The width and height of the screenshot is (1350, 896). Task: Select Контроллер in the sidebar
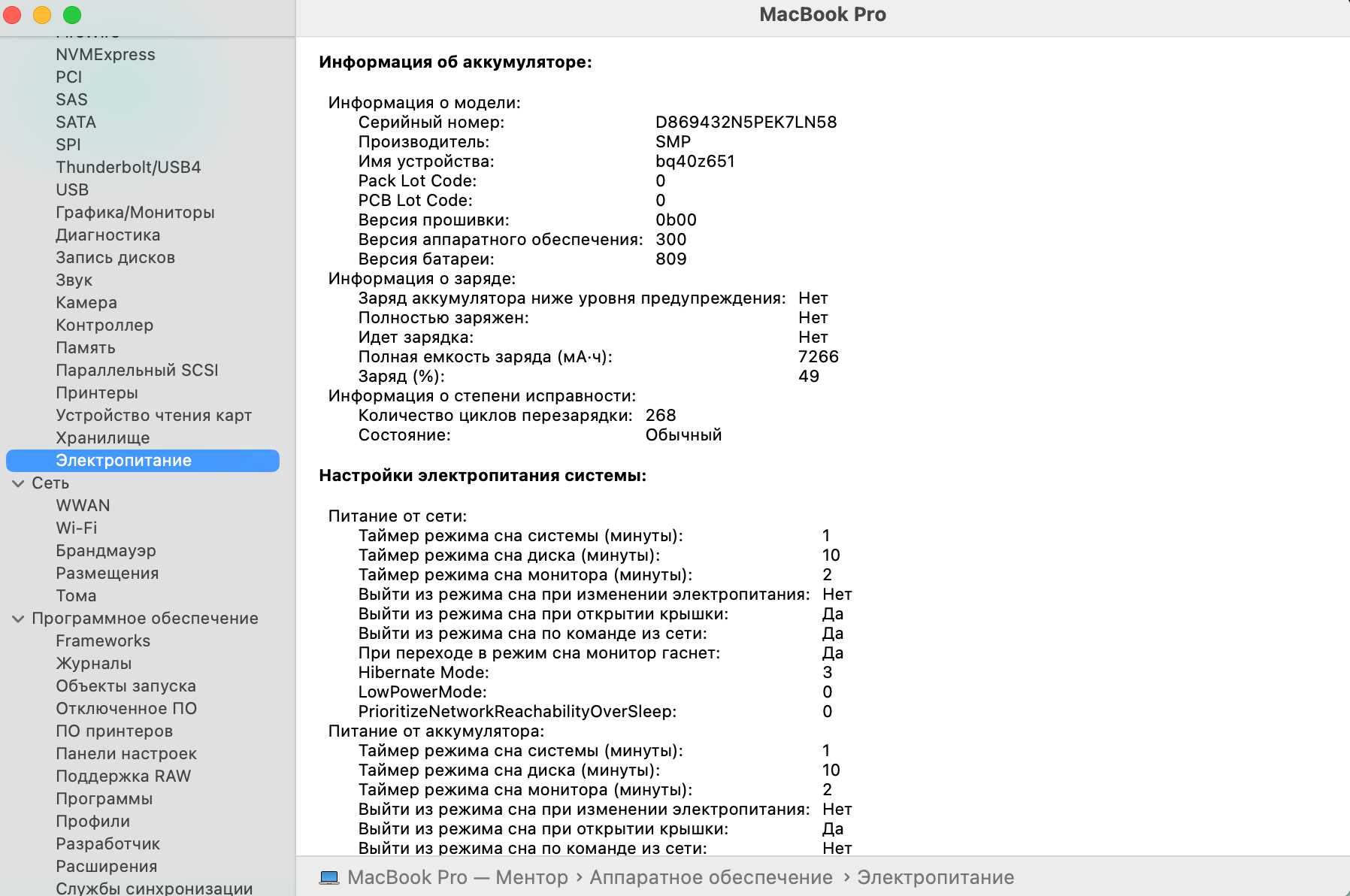click(x=104, y=325)
